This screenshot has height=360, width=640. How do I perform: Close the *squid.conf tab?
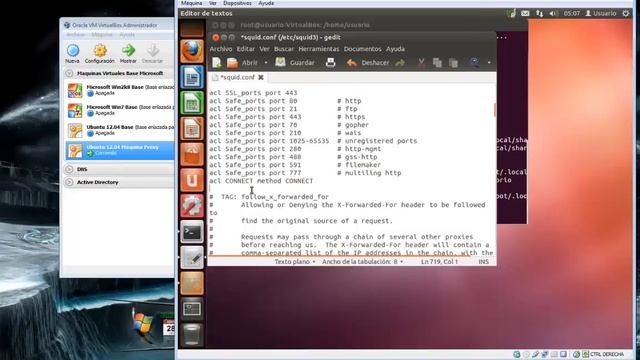tap(261, 77)
